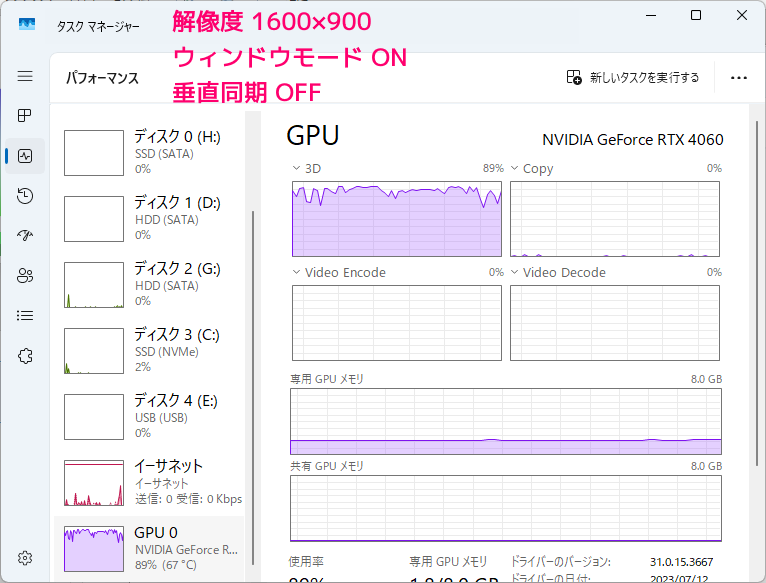The width and height of the screenshot is (766, 583).
Task: Click the ドライバーのバージョン label
Action: [561, 562]
